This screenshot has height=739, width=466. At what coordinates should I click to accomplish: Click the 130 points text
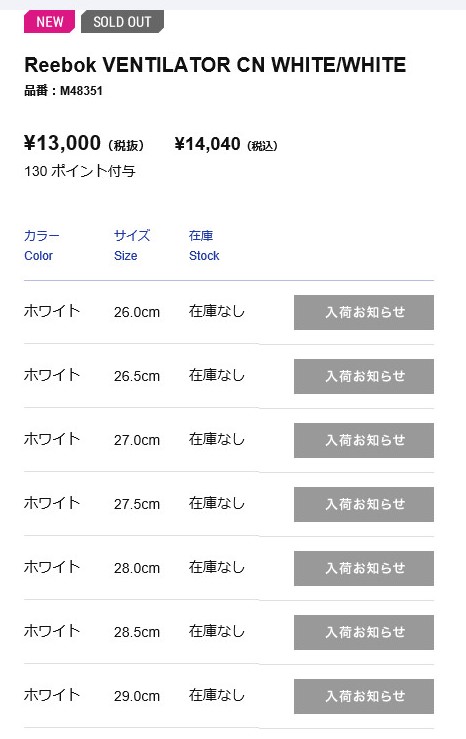pyautogui.click(x=80, y=171)
